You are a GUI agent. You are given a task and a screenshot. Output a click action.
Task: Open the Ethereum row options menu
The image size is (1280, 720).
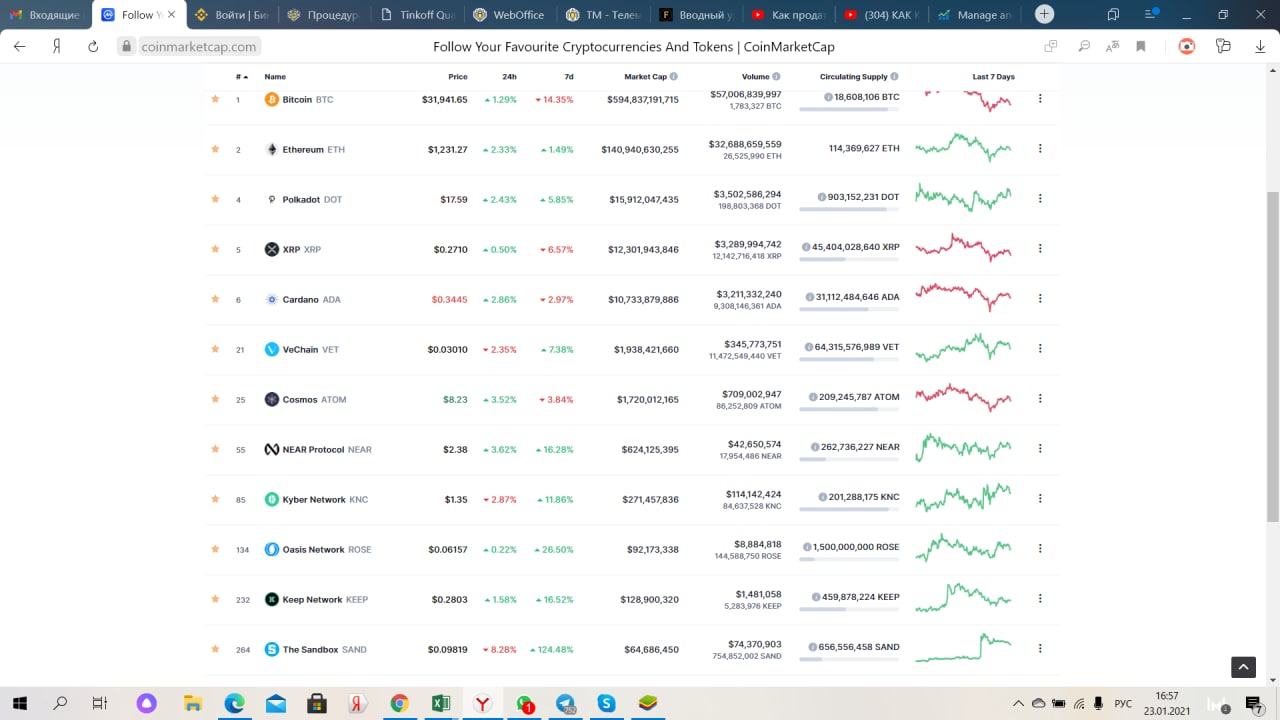click(x=1040, y=149)
